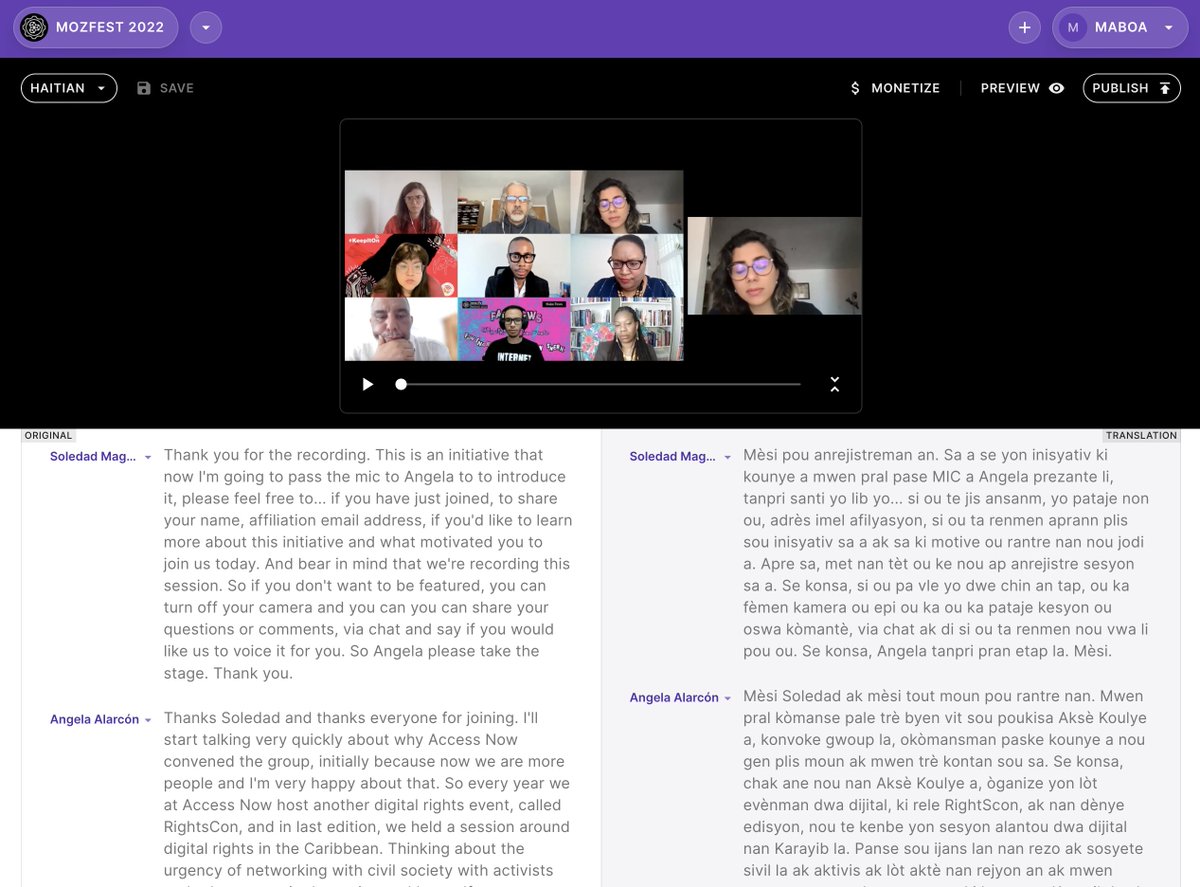Toggle fullscreen collapse icon on video player
Viewport: 1200px width, 887px height.
[835, 384]
